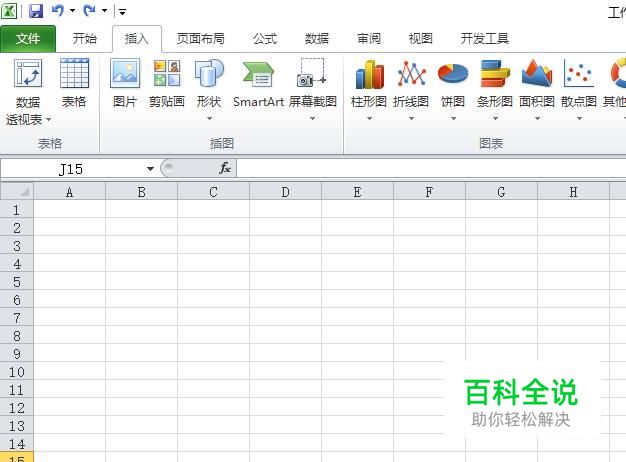Expand dropdown arrow below 条形图
The image size is (626, 462).
[x=495, y=119]
